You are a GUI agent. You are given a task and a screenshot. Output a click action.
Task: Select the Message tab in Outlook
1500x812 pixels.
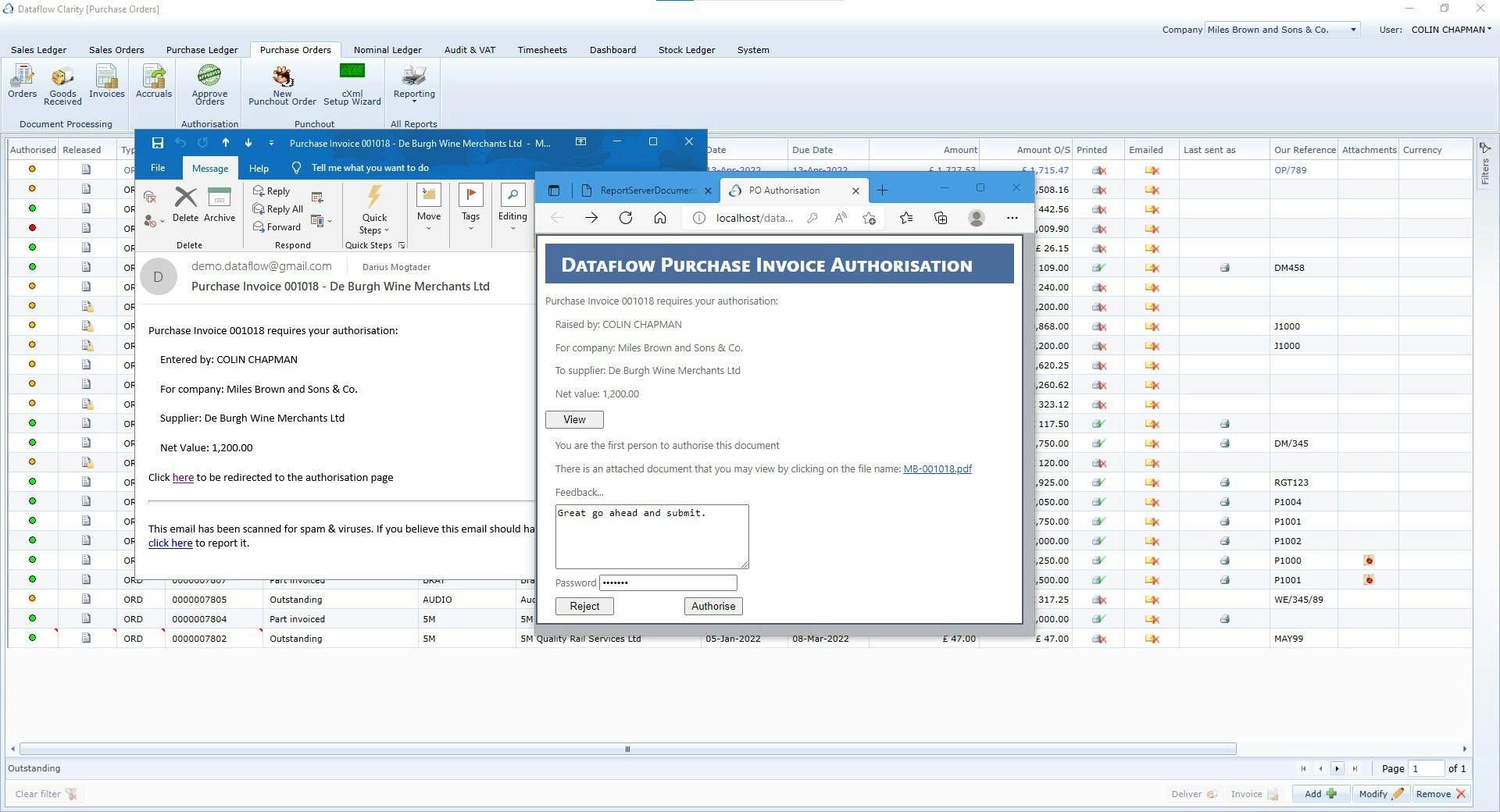click(210, 168)
